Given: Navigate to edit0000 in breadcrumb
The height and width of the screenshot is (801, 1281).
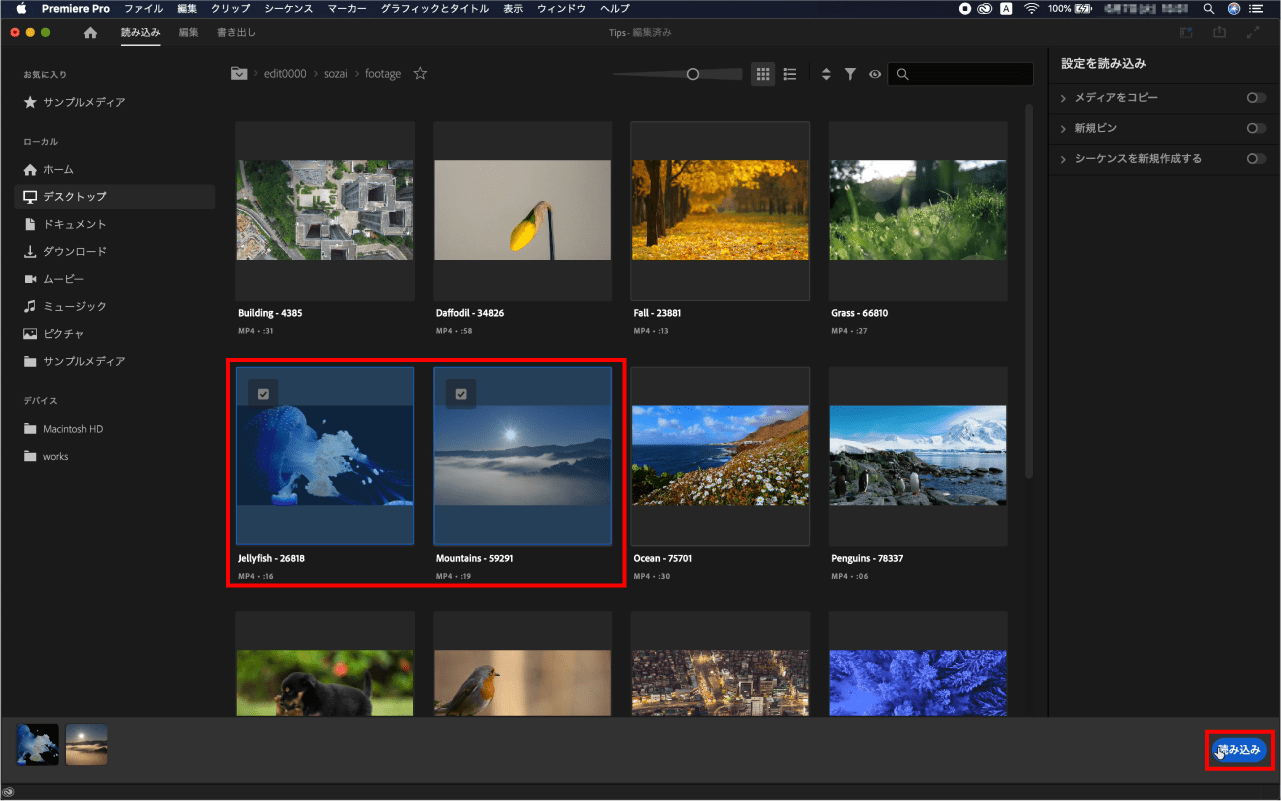Looking at the screenshot, I should (286, 74).
